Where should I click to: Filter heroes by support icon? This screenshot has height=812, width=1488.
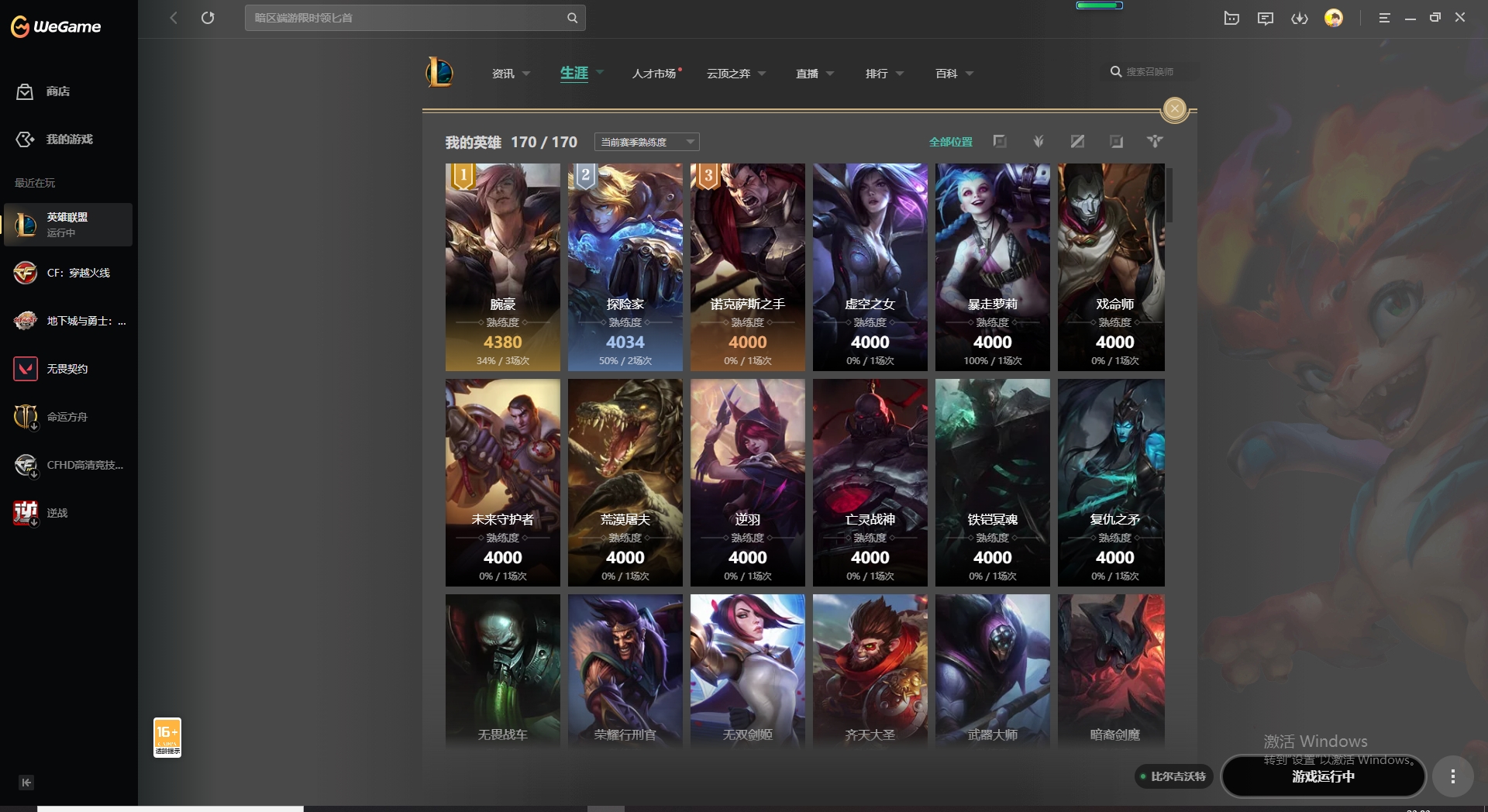[1155, 141]
